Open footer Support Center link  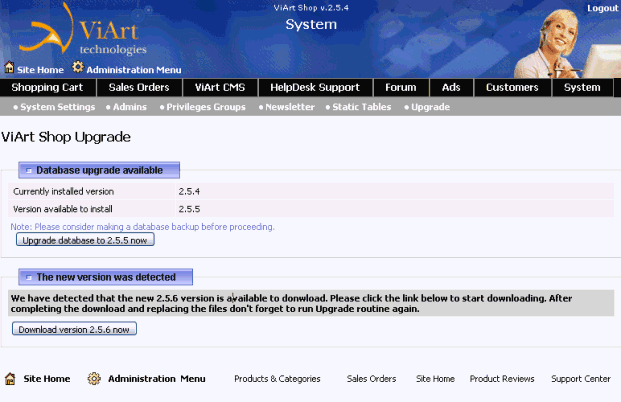click(581, 379)
